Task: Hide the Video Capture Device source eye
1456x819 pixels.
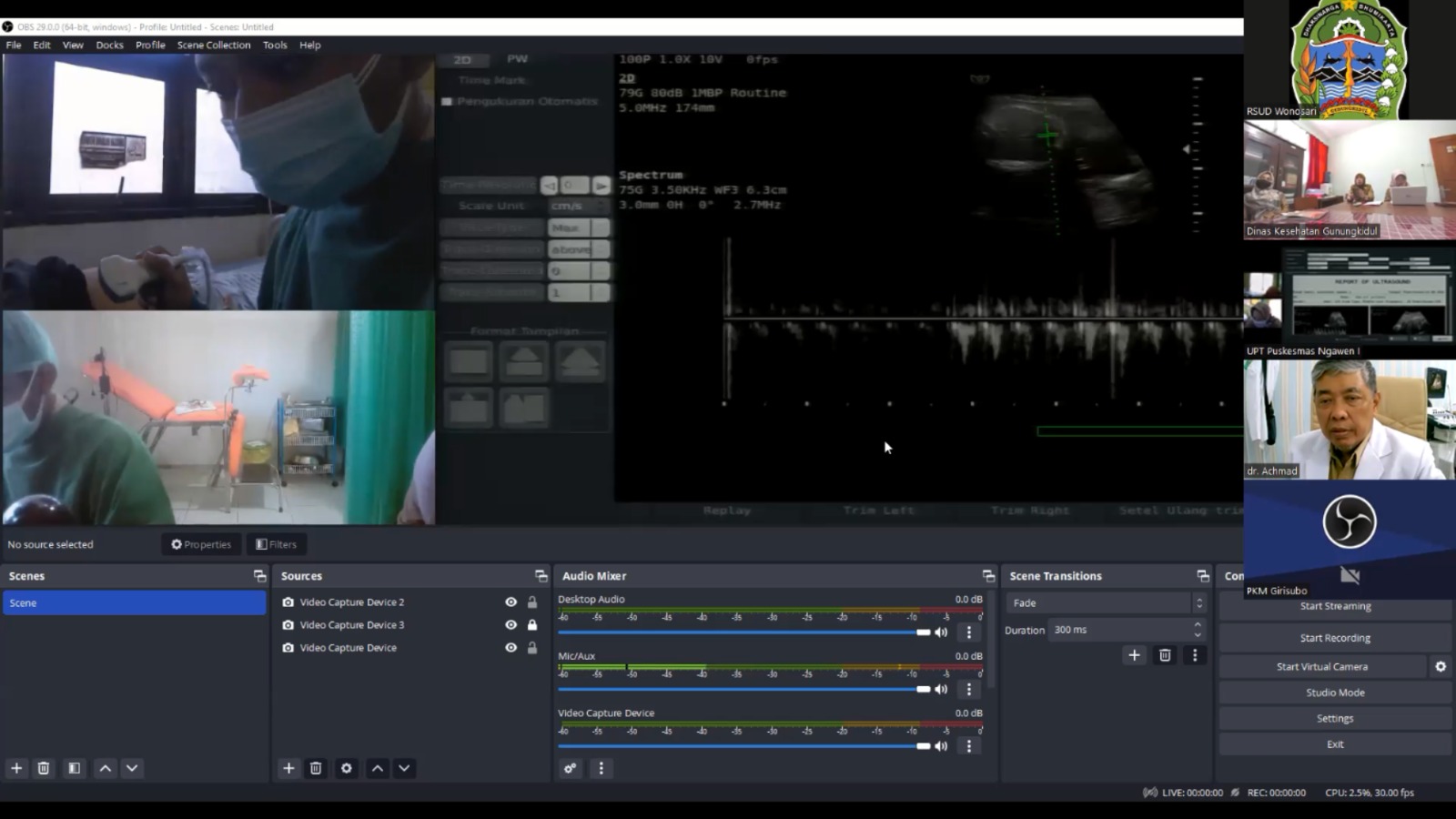Action: coord(511,648)
